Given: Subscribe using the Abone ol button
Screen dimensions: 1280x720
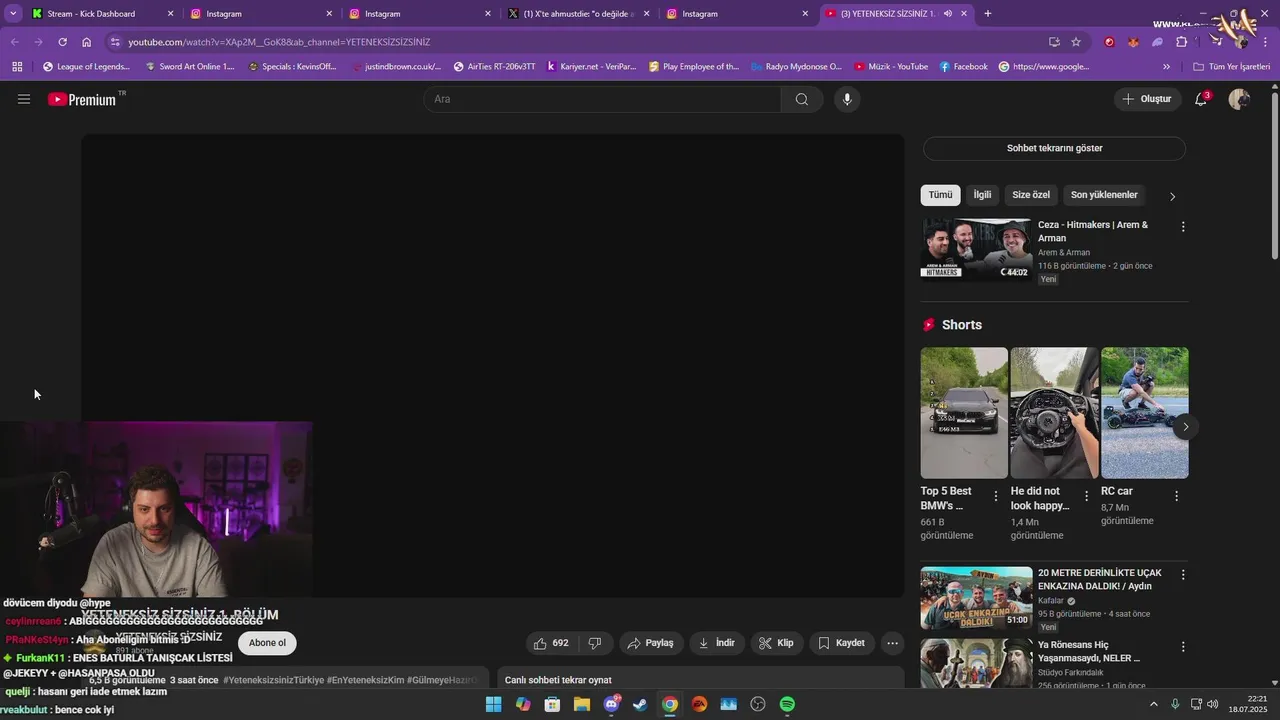Looking at the screenshot, I should click(267, 643).
